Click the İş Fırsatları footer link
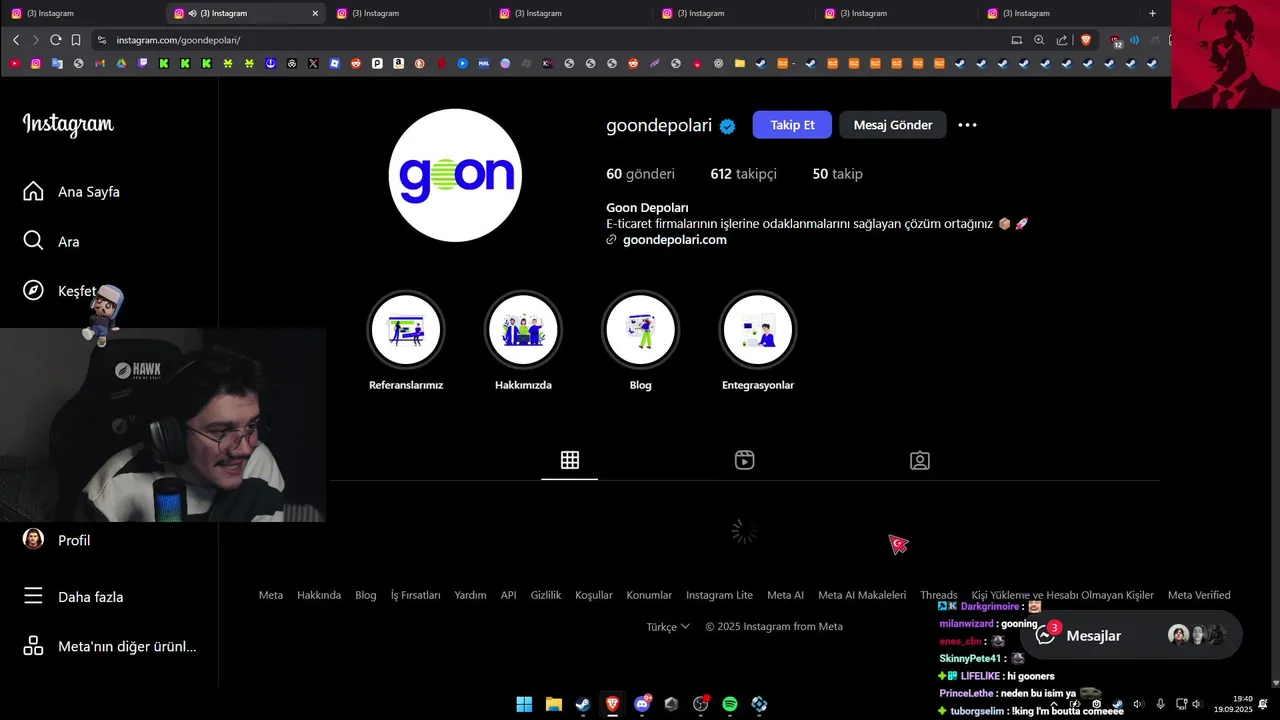This screenshot has height=720, width=1280. [x=415, y=595]
